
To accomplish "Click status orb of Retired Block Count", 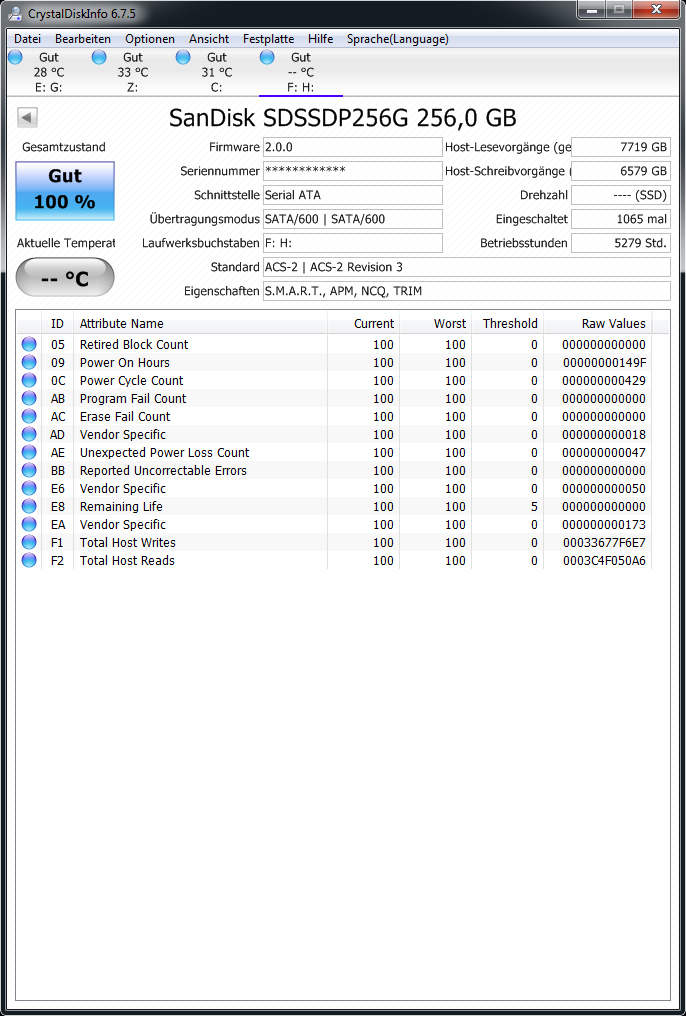I will click(x=29, y=345).
